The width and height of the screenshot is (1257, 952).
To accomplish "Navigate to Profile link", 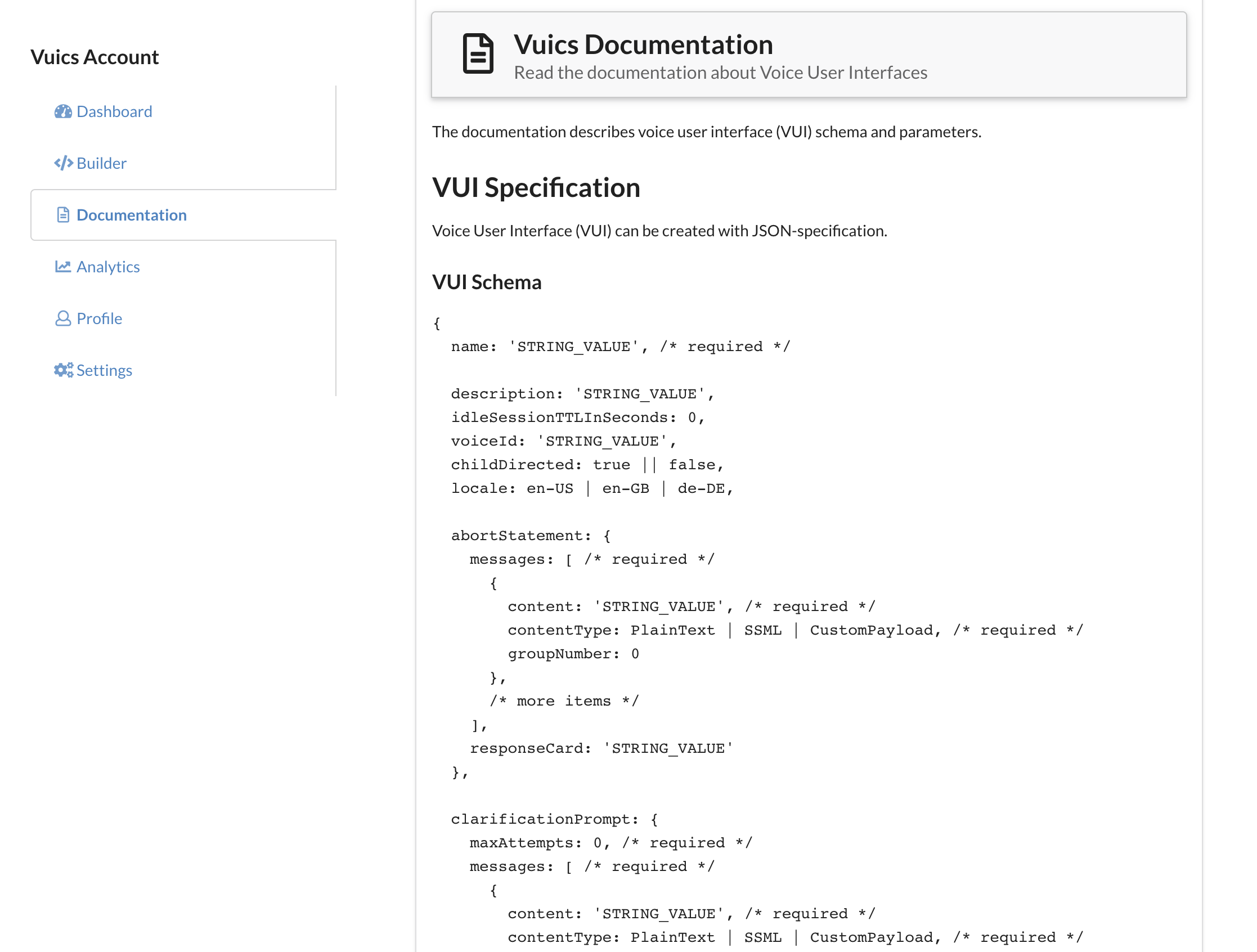I will [x=100, y=318].
